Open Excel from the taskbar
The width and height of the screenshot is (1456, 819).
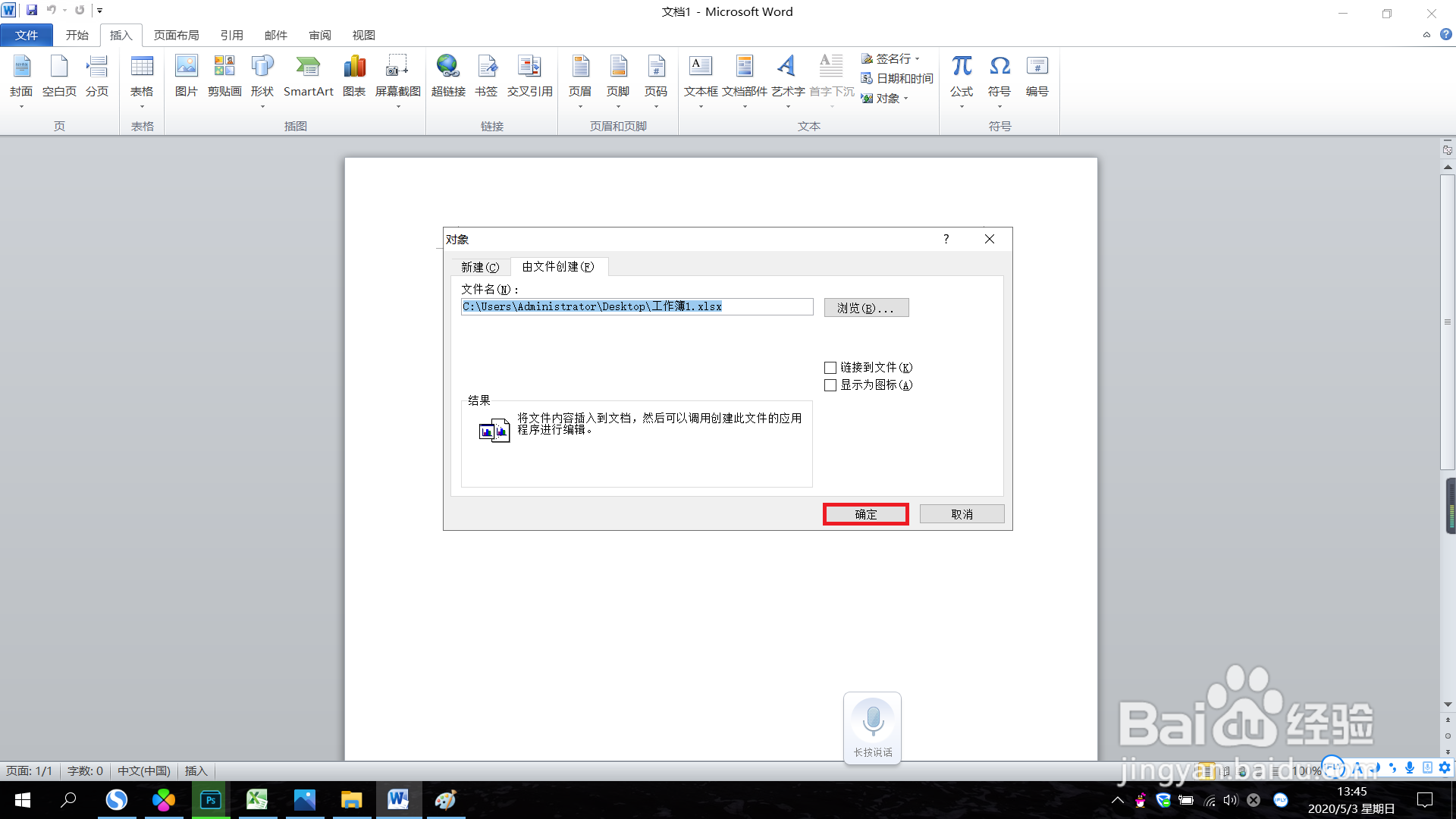(257, 799)
